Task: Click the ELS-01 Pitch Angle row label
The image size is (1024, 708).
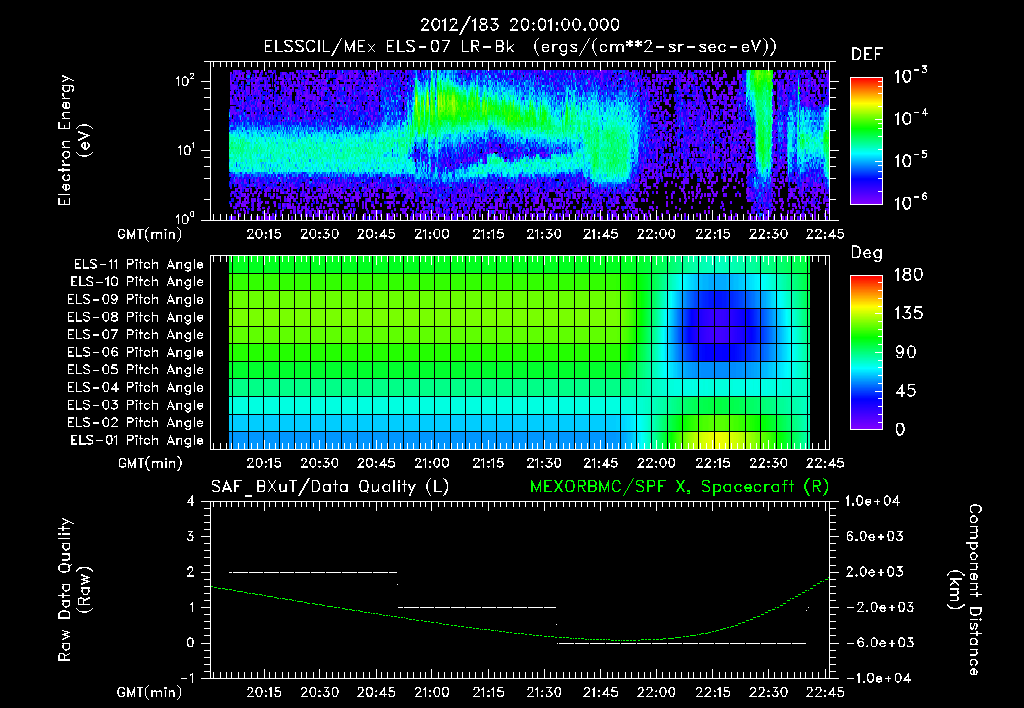Action: point(137,440)
